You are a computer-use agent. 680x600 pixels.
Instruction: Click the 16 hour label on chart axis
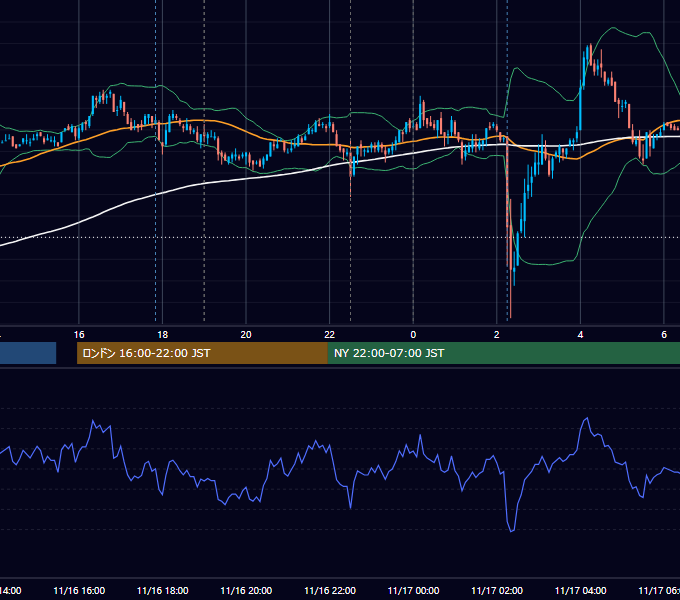79,335
